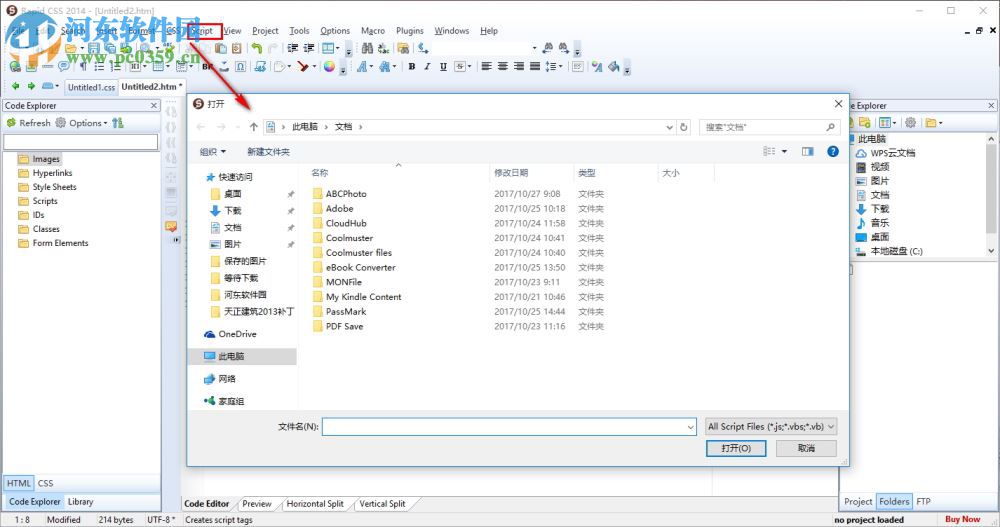Open the Plugins menu
Screen dimensions: 1000x527
tap(410, 31)
